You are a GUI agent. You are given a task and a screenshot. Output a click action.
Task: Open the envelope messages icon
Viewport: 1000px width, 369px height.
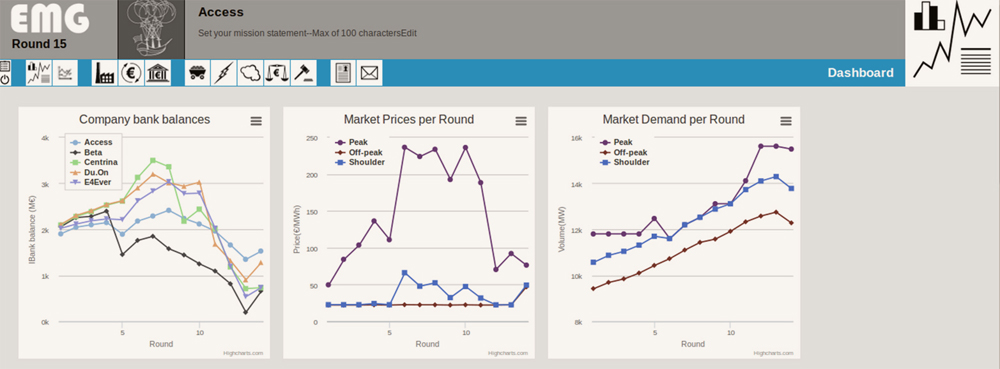pos(369,73)
